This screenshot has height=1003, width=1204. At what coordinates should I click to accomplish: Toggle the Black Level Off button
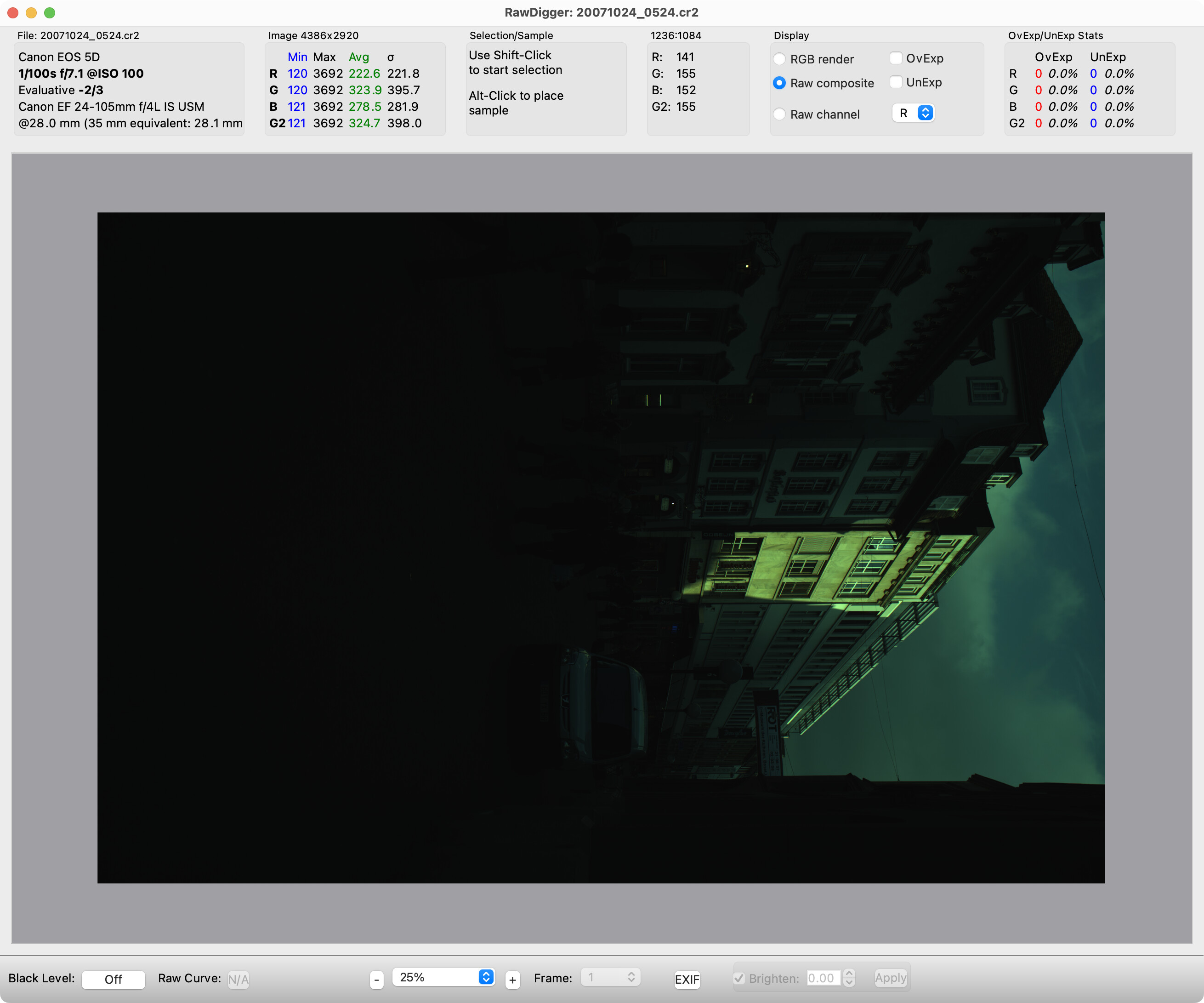[113, 980]
